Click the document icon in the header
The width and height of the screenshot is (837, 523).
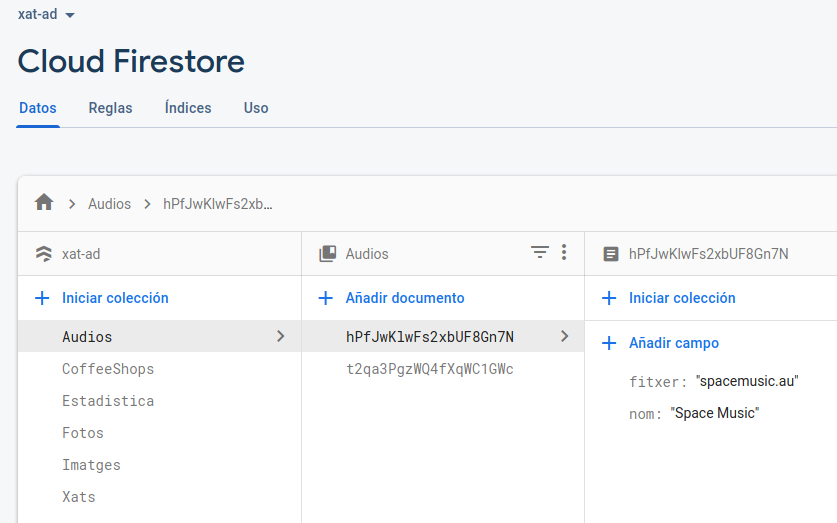pos(611,254)
